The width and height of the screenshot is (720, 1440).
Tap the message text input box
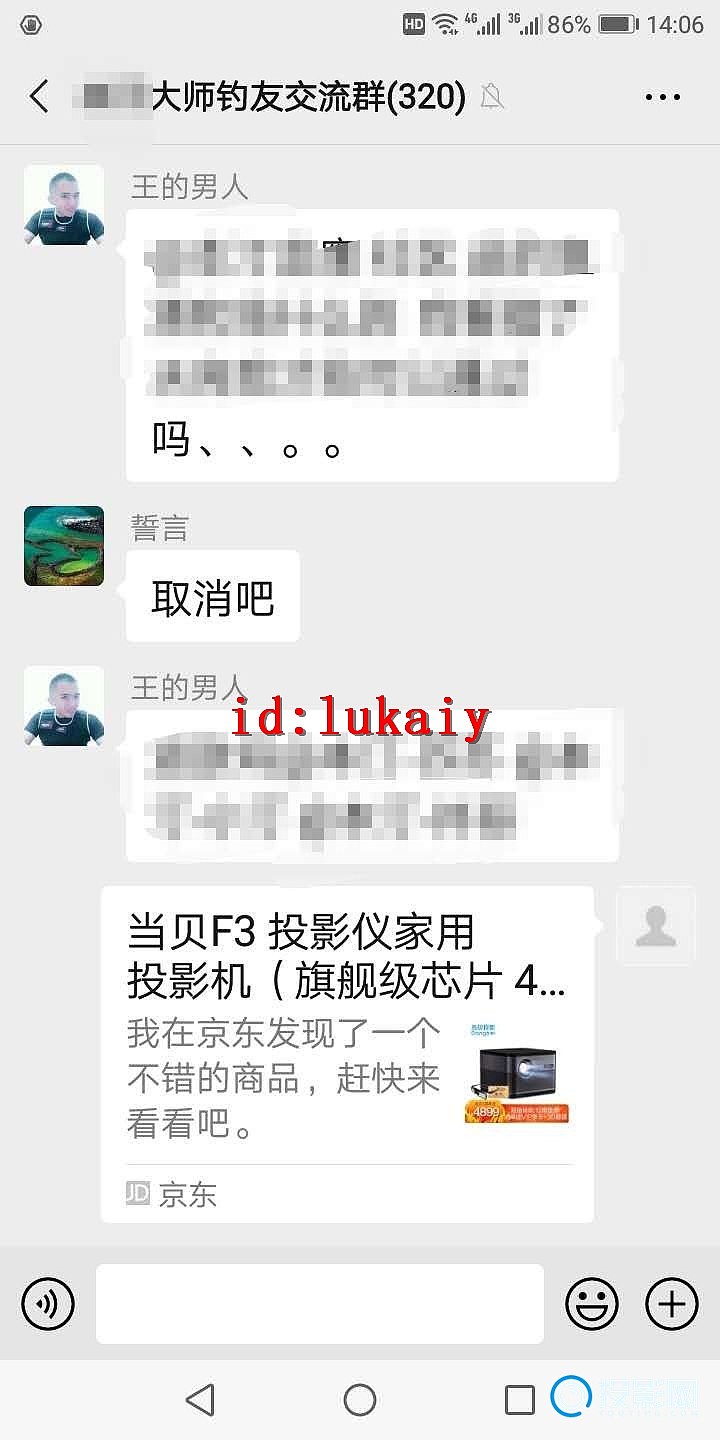tap(320, 1303)
